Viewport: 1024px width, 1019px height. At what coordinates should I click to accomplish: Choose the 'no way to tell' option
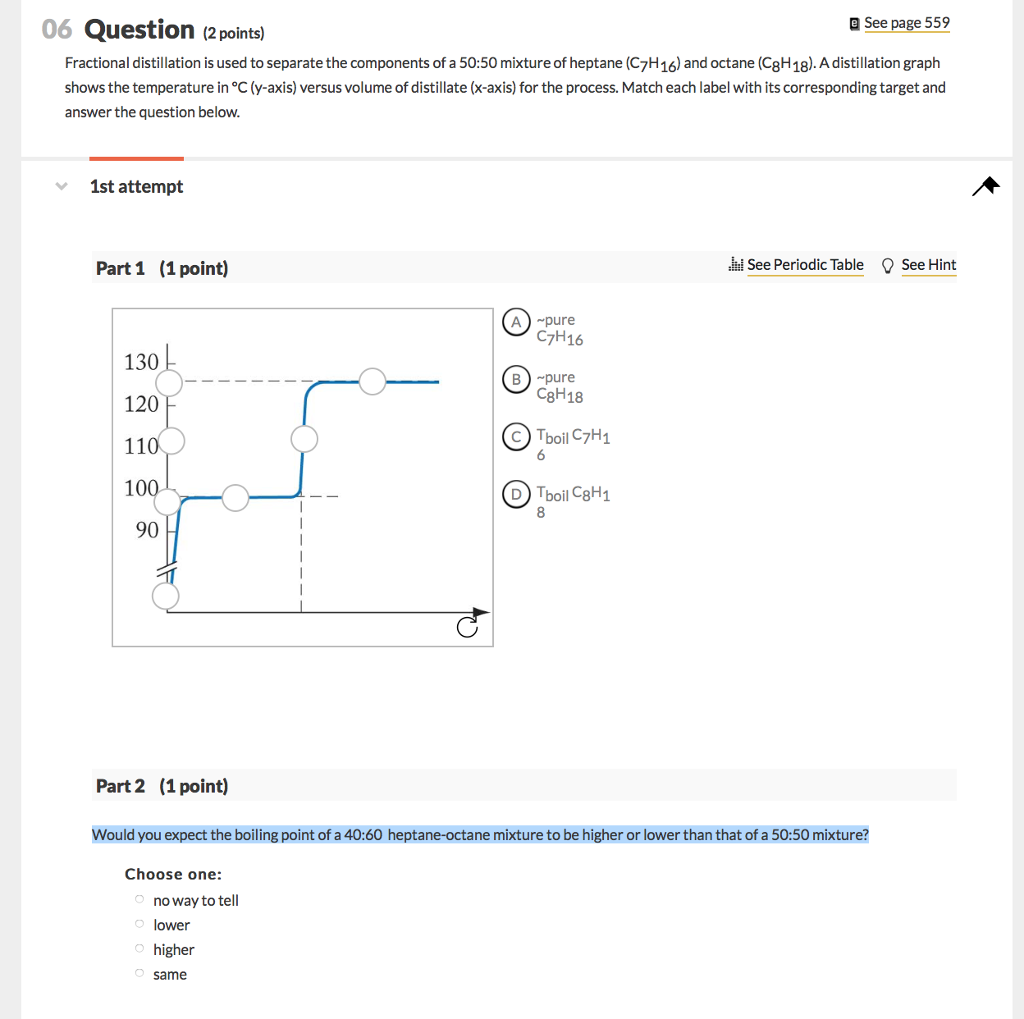point(139,898)
